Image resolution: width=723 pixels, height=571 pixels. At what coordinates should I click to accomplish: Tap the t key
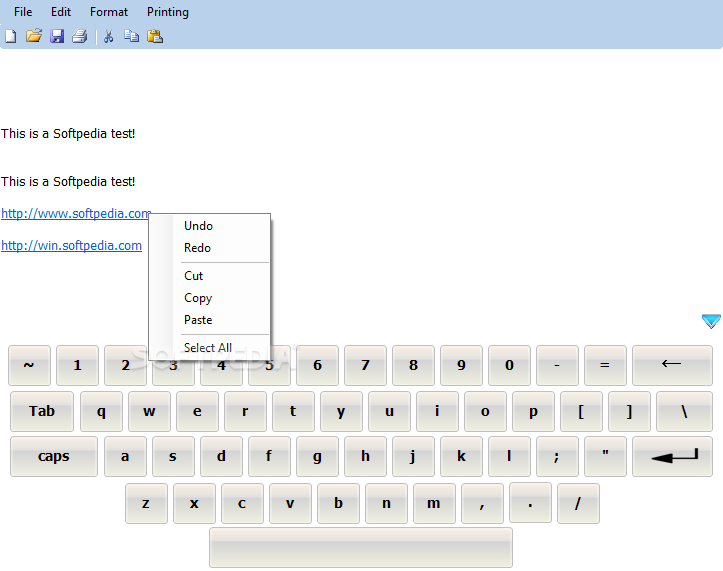[x=293, y=411]
